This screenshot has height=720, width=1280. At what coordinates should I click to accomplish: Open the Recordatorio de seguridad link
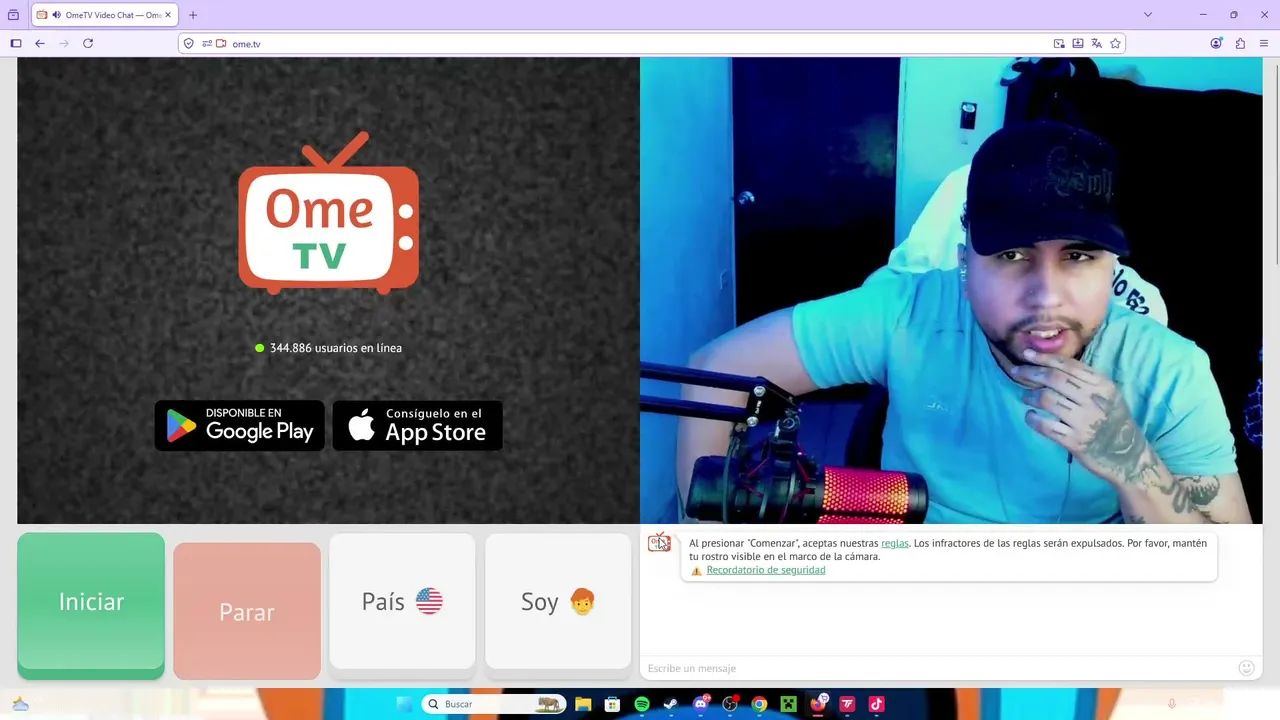coord(766,570)
